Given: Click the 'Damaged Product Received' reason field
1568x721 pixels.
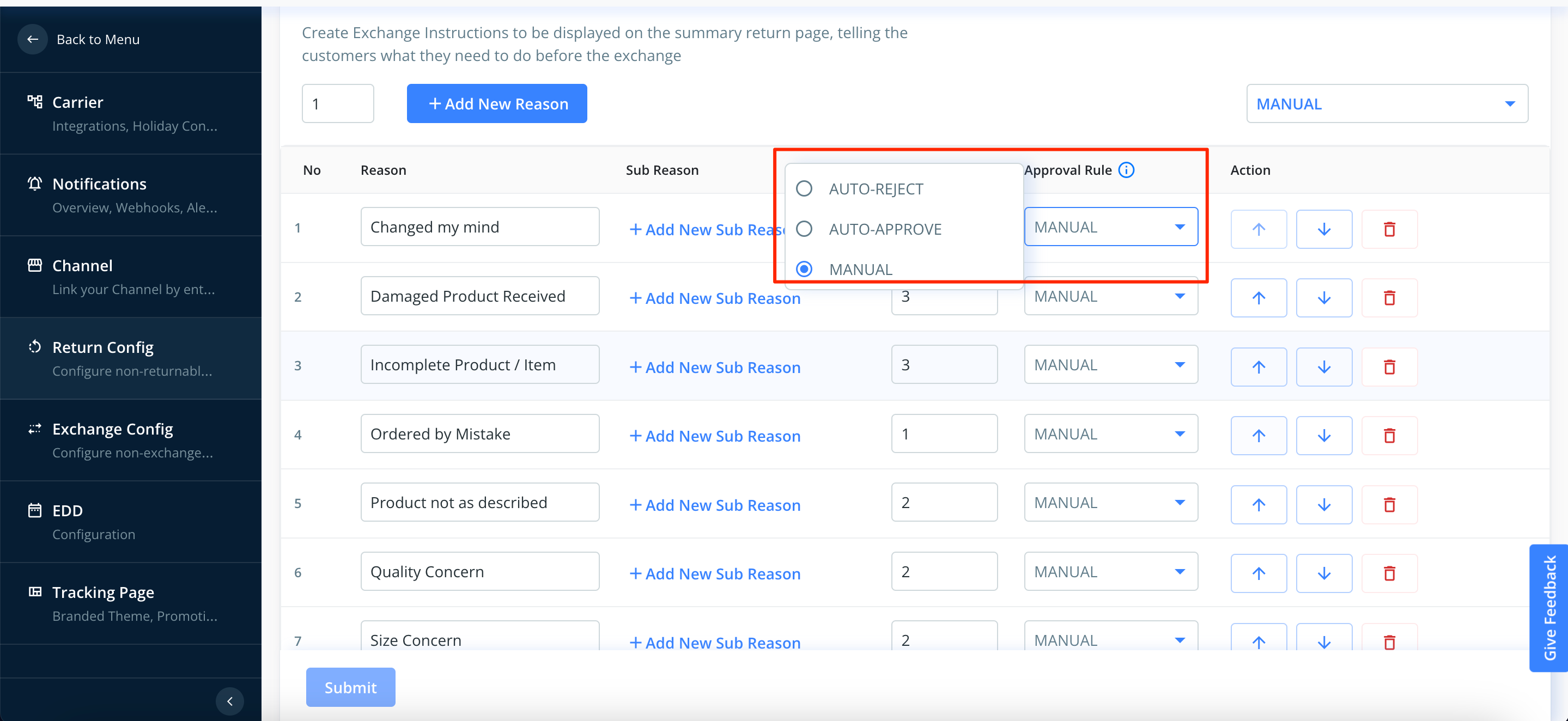Looking at the screenshot, I should coord(479,296).
